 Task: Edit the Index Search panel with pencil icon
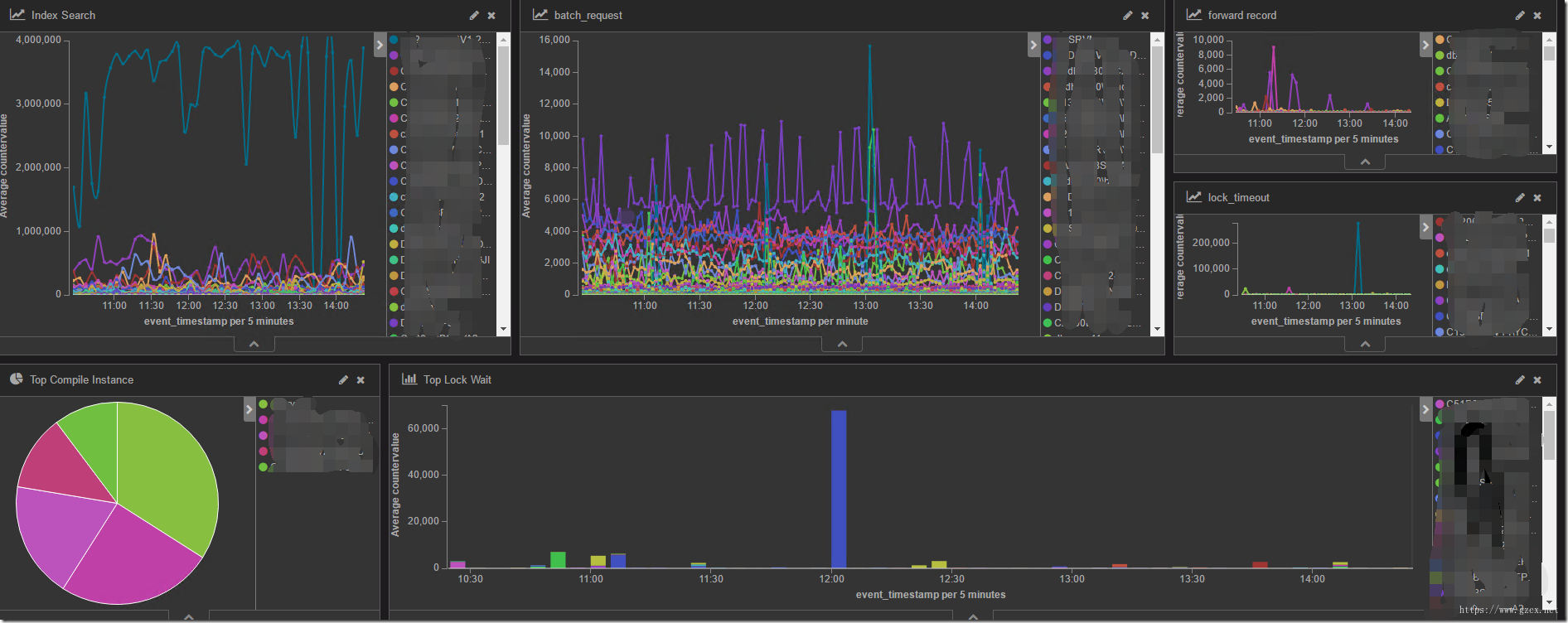pos(474,16)
